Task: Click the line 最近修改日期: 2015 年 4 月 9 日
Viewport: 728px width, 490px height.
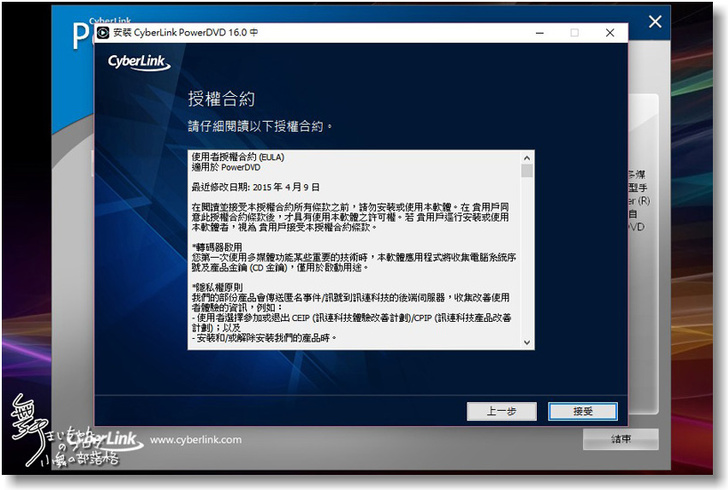Action: [x=255, y=187]
